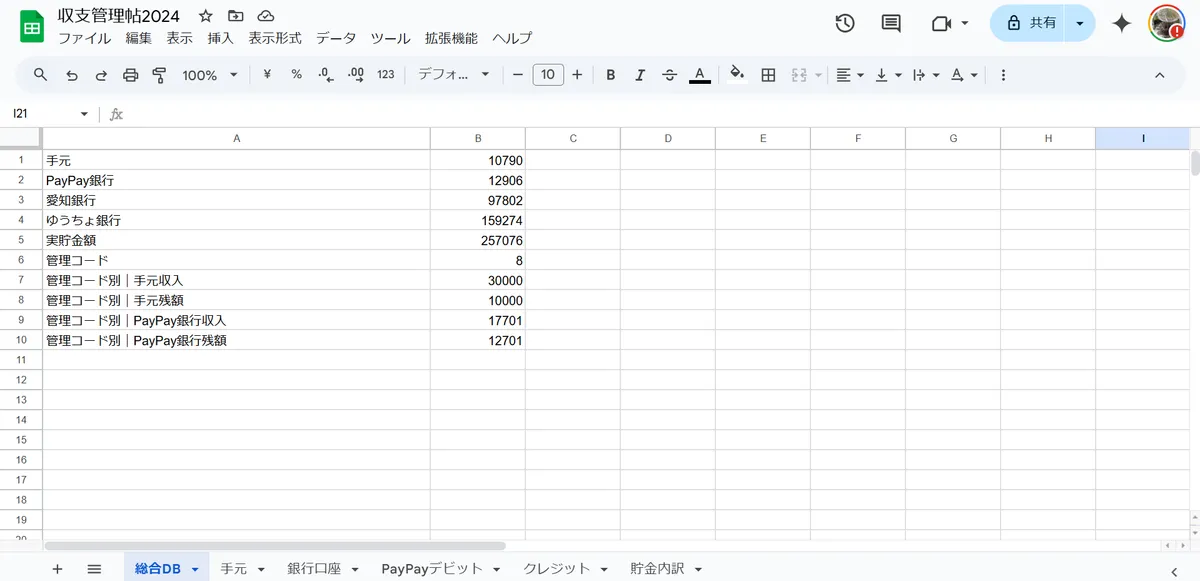
Task: Add a new sheet with plus button
Action: coord(57,568)
